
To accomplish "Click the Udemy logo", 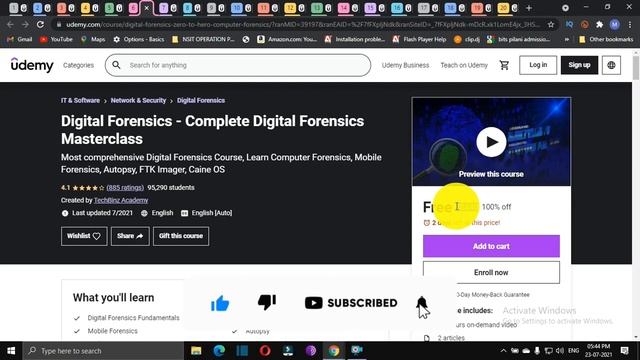I will coord(32,65).
